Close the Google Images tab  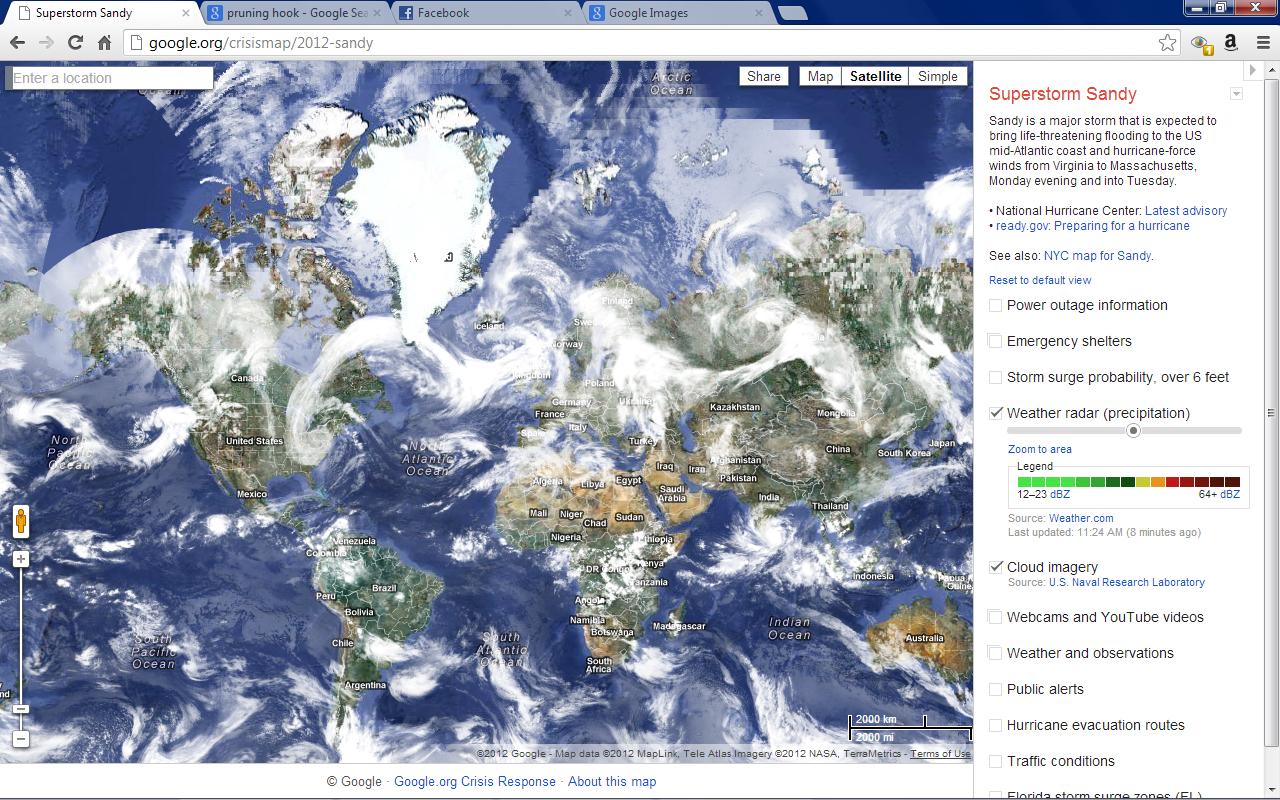click(759, 13)
